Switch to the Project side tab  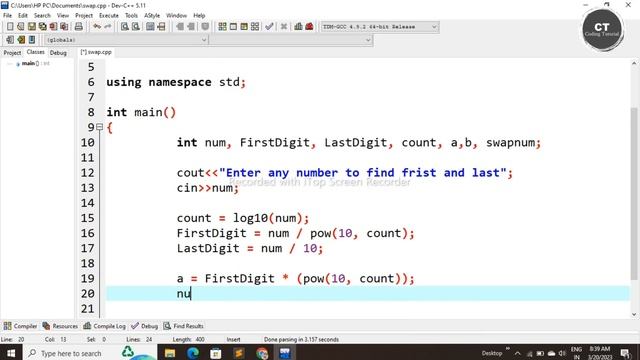(x=12, y=53)
